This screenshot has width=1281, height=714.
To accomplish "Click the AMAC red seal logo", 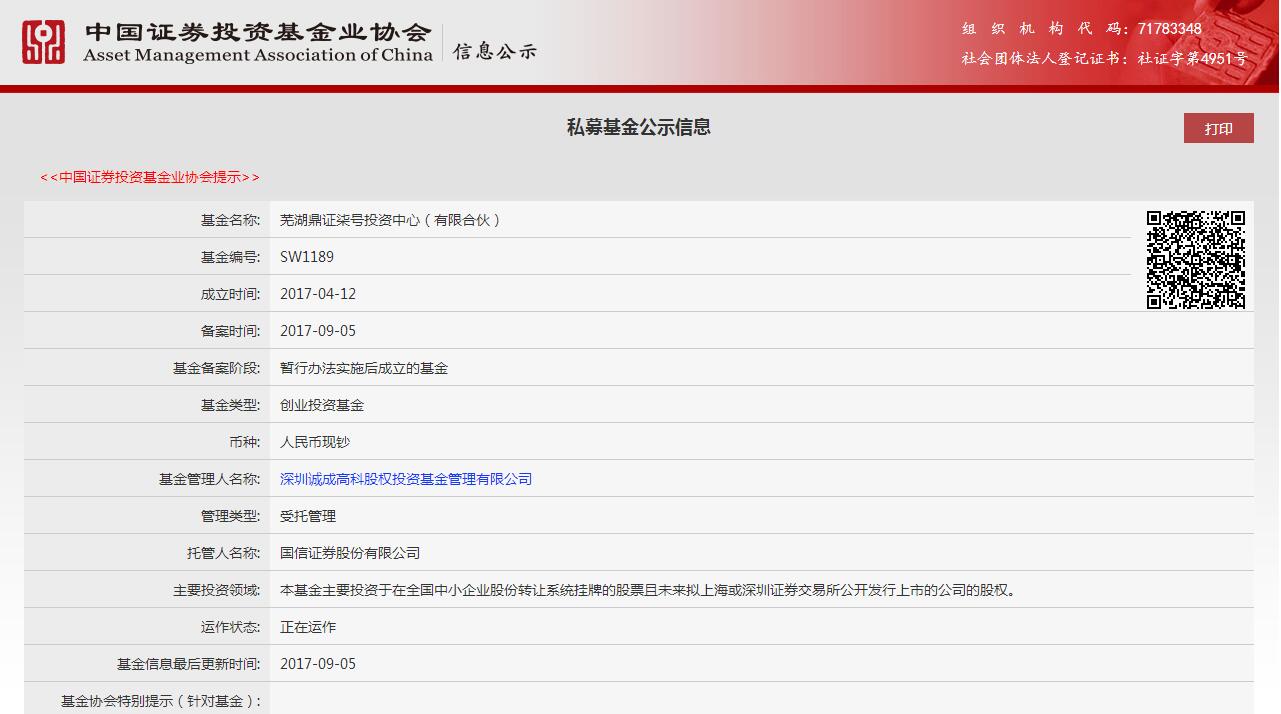I will 44,42.
